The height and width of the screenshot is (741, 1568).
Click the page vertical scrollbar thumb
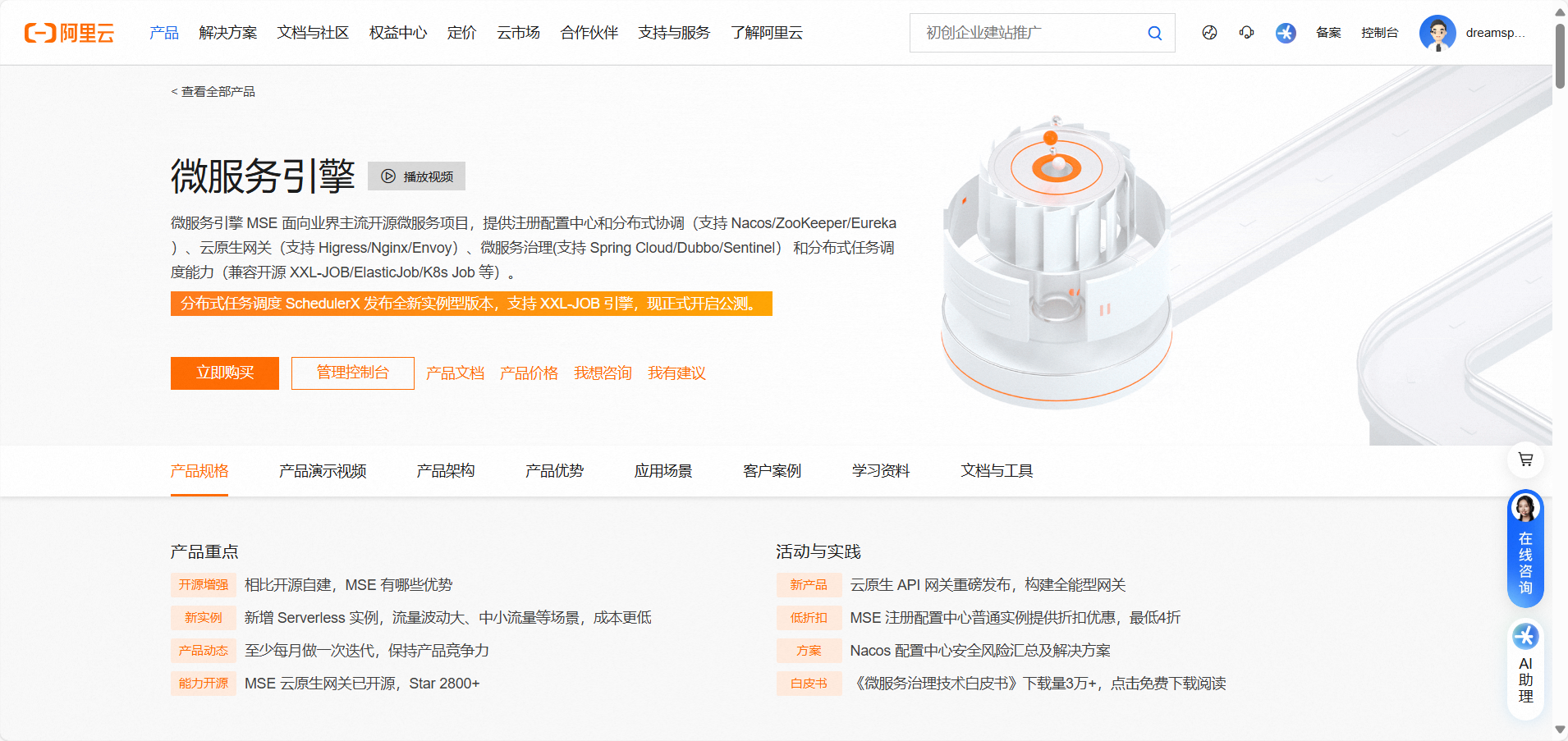pyautogui.click(x=1560, y=53)
